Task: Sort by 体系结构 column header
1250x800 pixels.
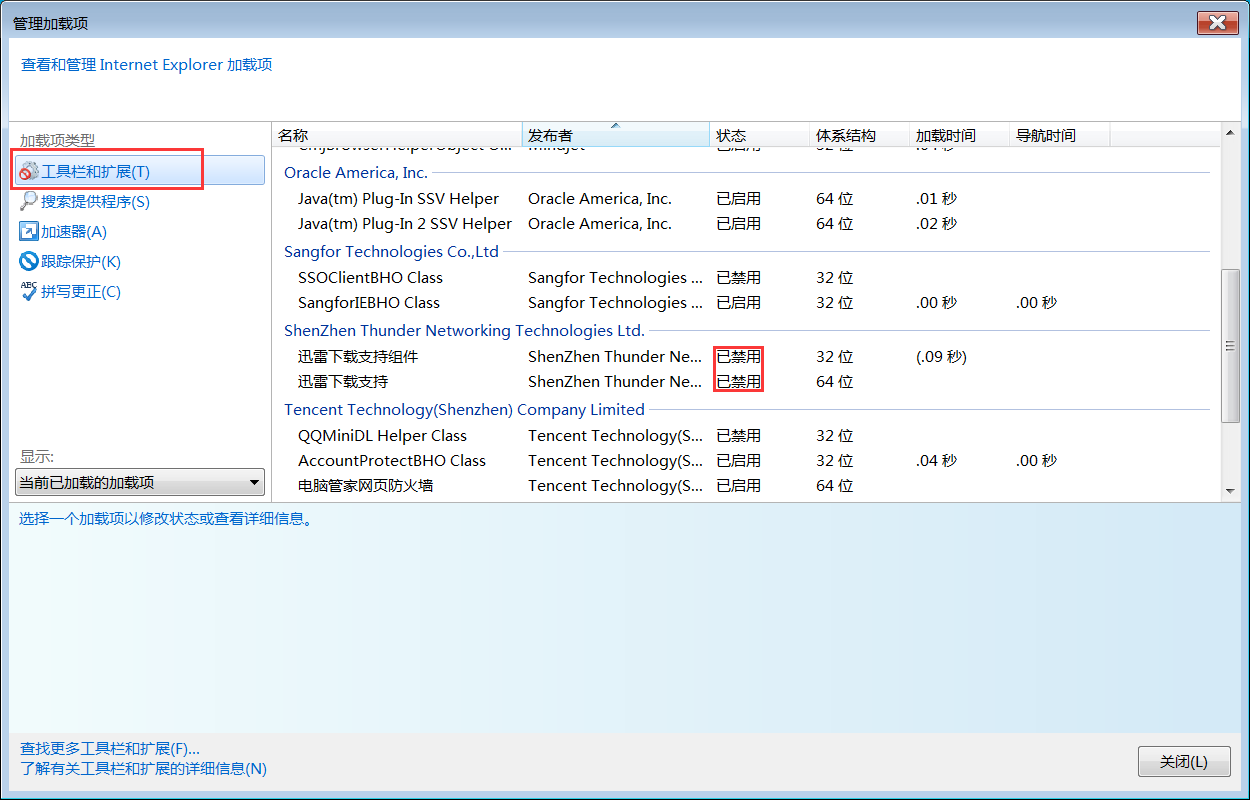Action: coord(859,135)
